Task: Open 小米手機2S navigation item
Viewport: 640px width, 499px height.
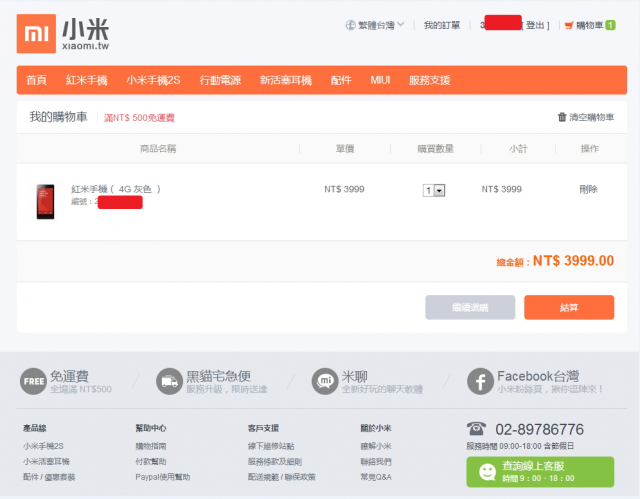Action: 153,80
